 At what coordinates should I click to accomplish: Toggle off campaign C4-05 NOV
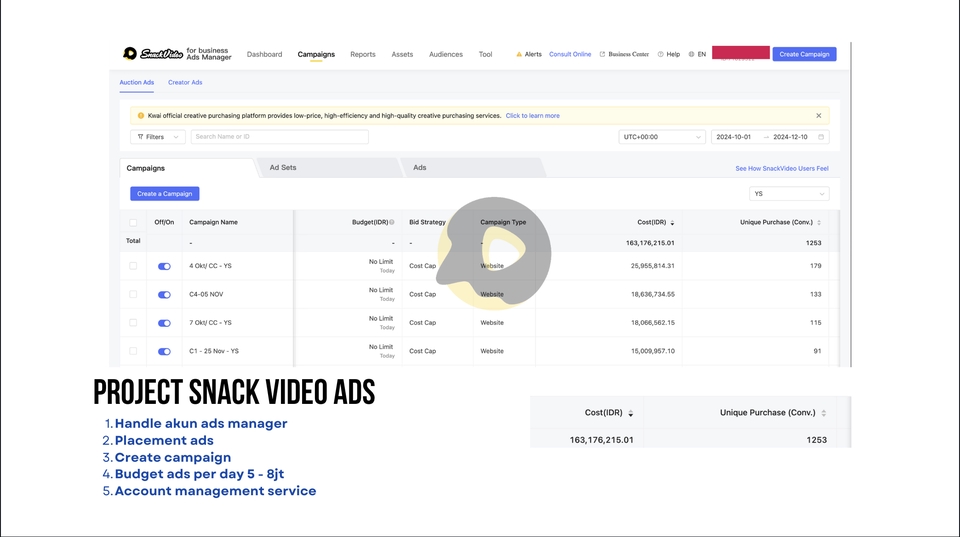[x=164, y=295]
